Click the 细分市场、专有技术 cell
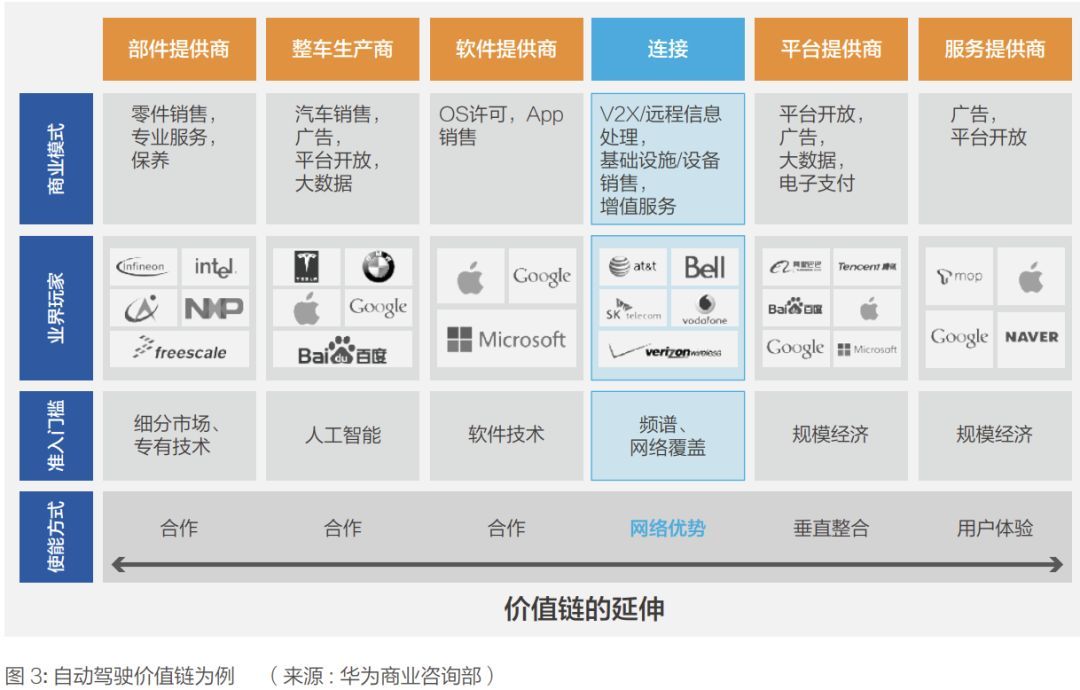The image size is (1080, 690). (179, 435)
